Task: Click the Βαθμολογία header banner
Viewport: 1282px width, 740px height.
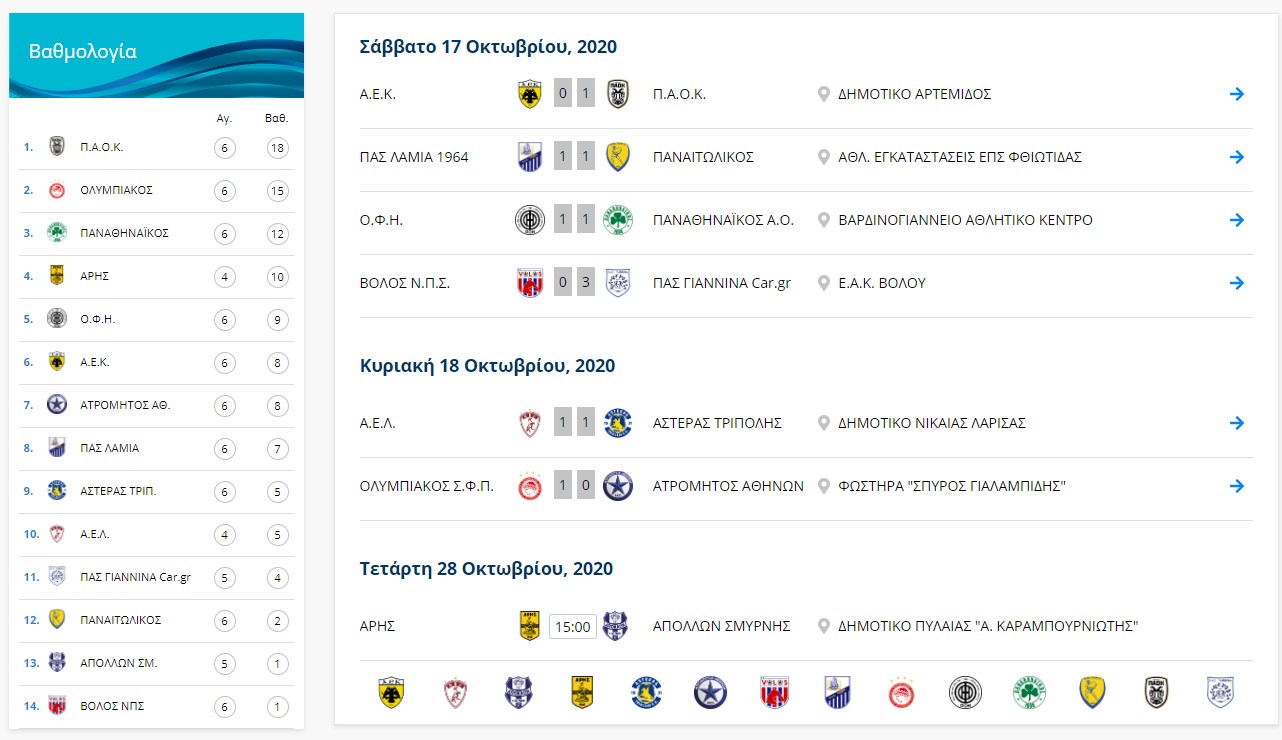Action: pos(156,56)
